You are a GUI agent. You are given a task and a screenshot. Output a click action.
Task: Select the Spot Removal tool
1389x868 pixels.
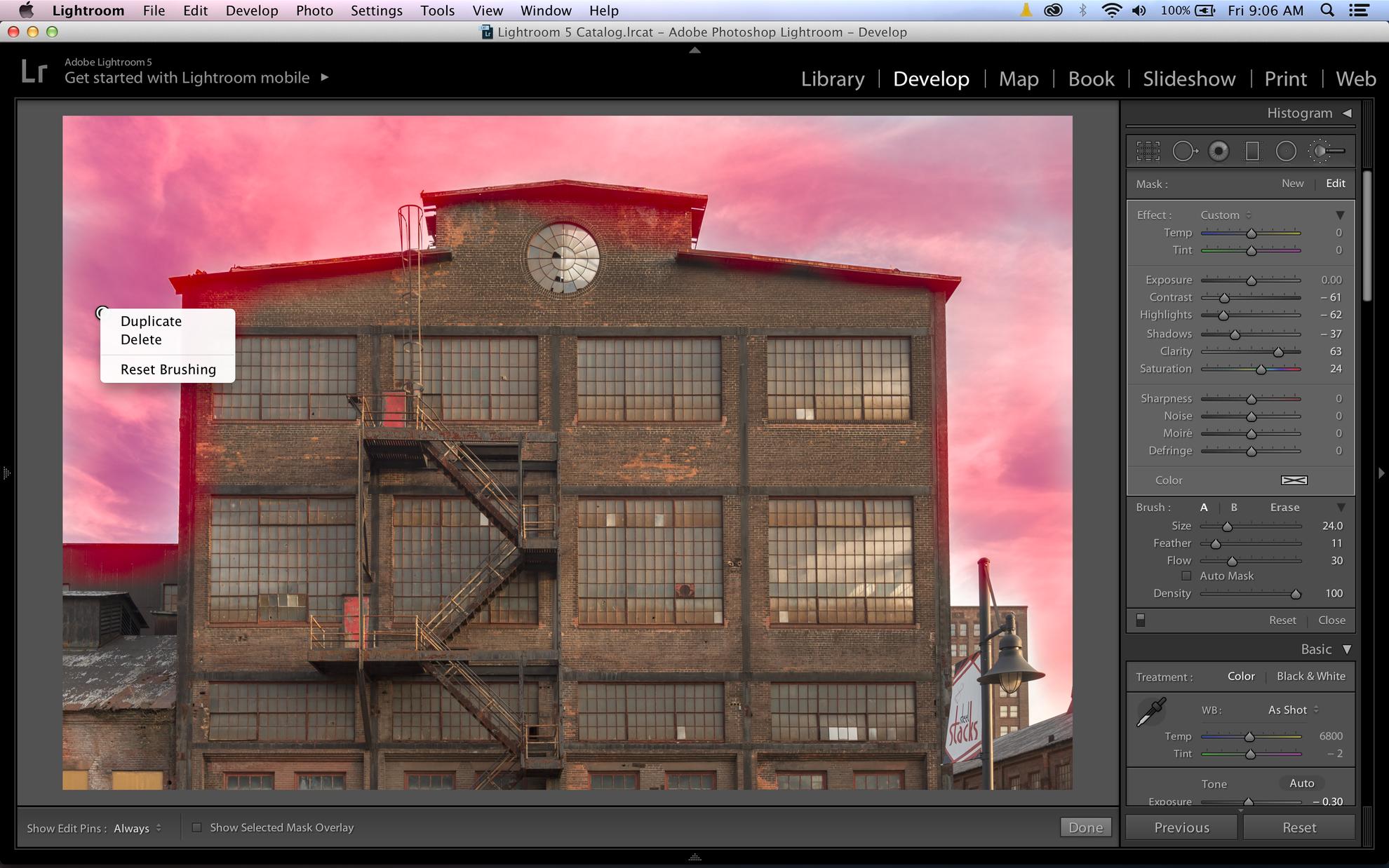point(1184,151)
